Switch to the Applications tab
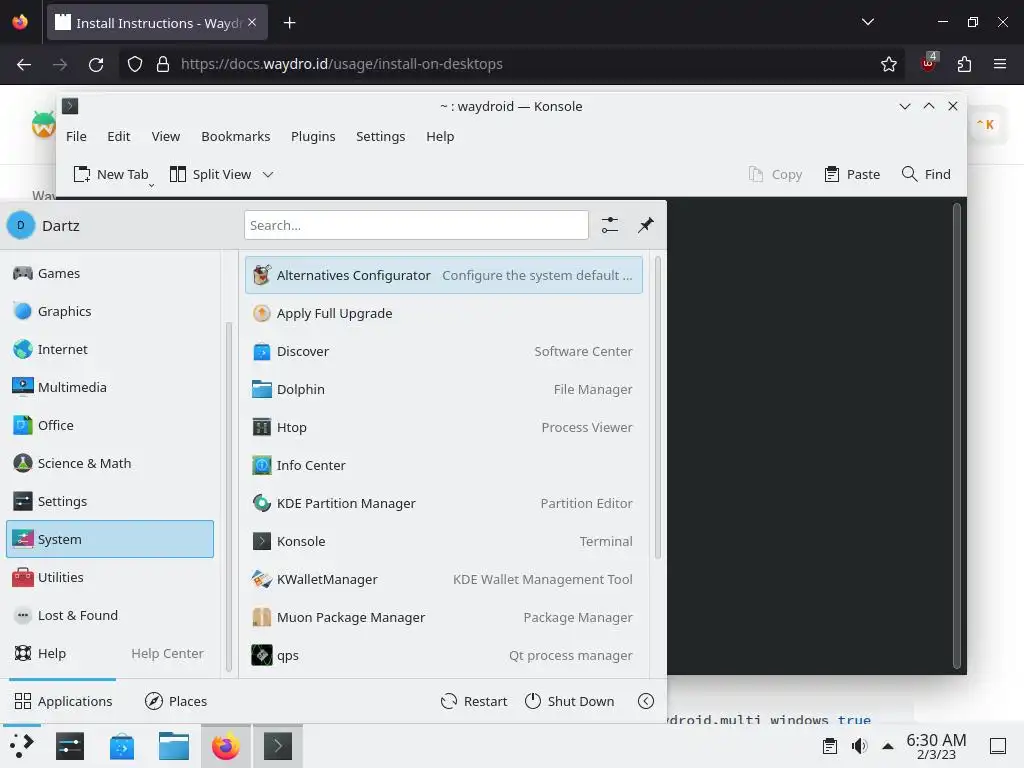The image size is (1024, 768). click(x=63, y=701)
